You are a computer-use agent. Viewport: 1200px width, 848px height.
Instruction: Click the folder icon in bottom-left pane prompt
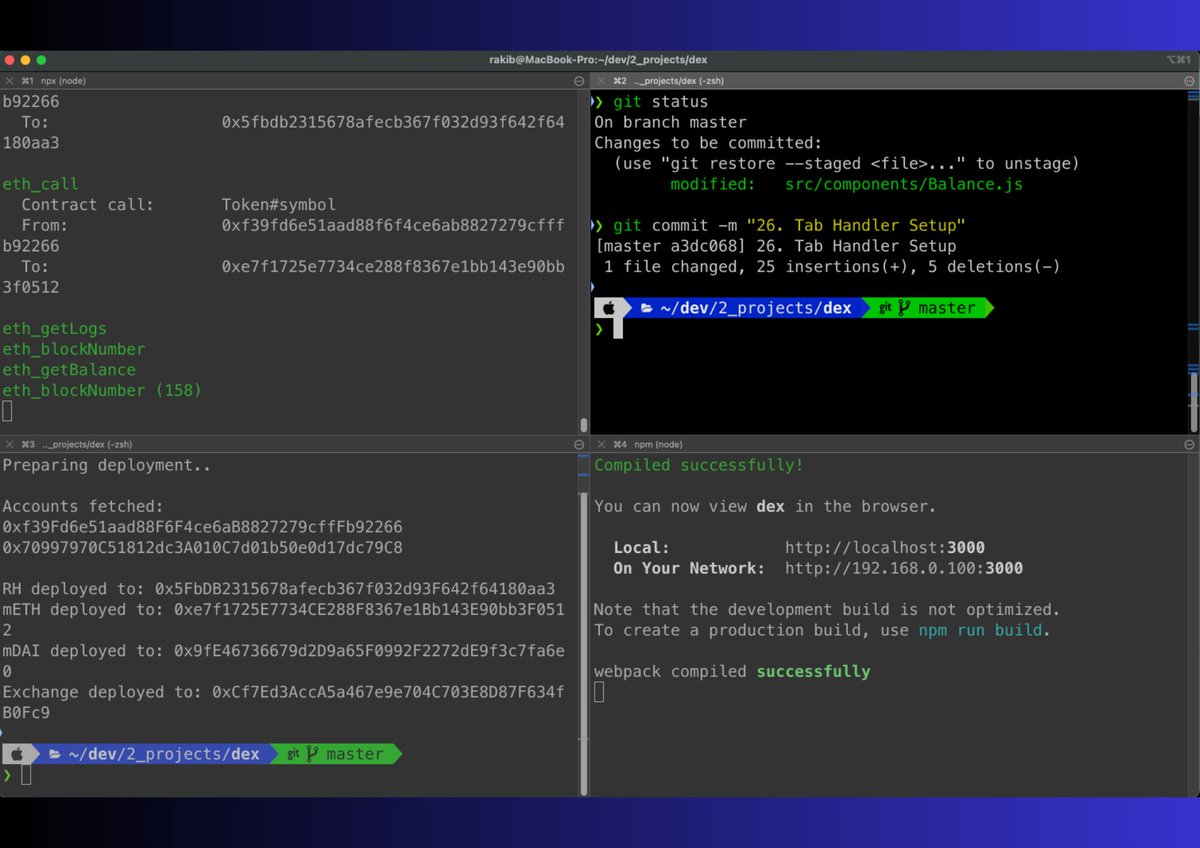pyautogui.click(x=55, y=754)
